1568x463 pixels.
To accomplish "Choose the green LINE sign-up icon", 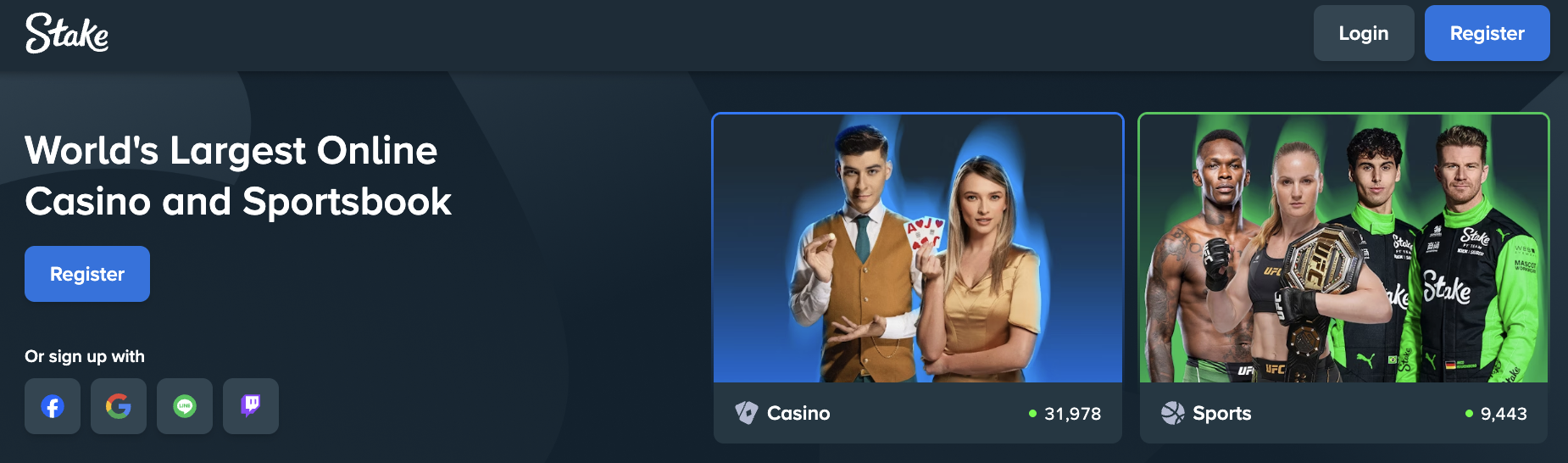I will pos(185,406).
